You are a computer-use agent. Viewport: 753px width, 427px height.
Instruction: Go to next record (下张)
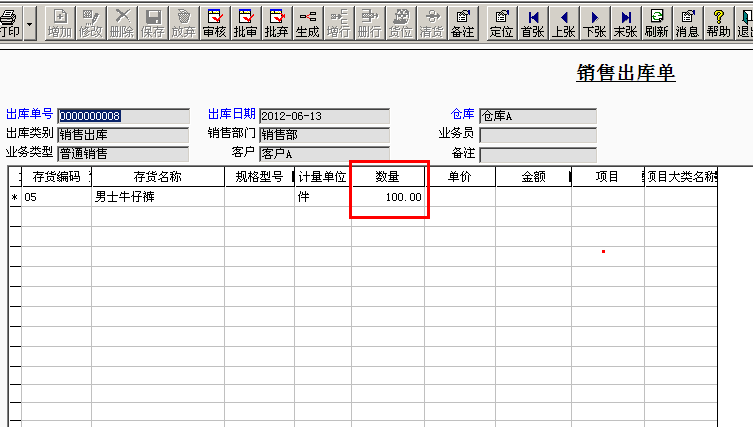tap(595, 23)
